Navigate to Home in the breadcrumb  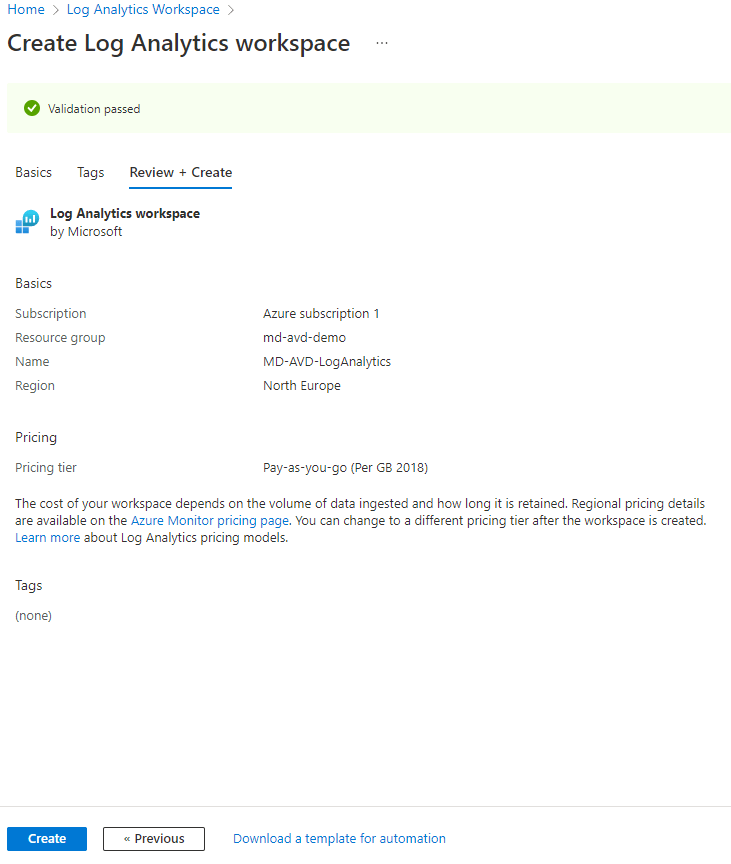(25, 10)
